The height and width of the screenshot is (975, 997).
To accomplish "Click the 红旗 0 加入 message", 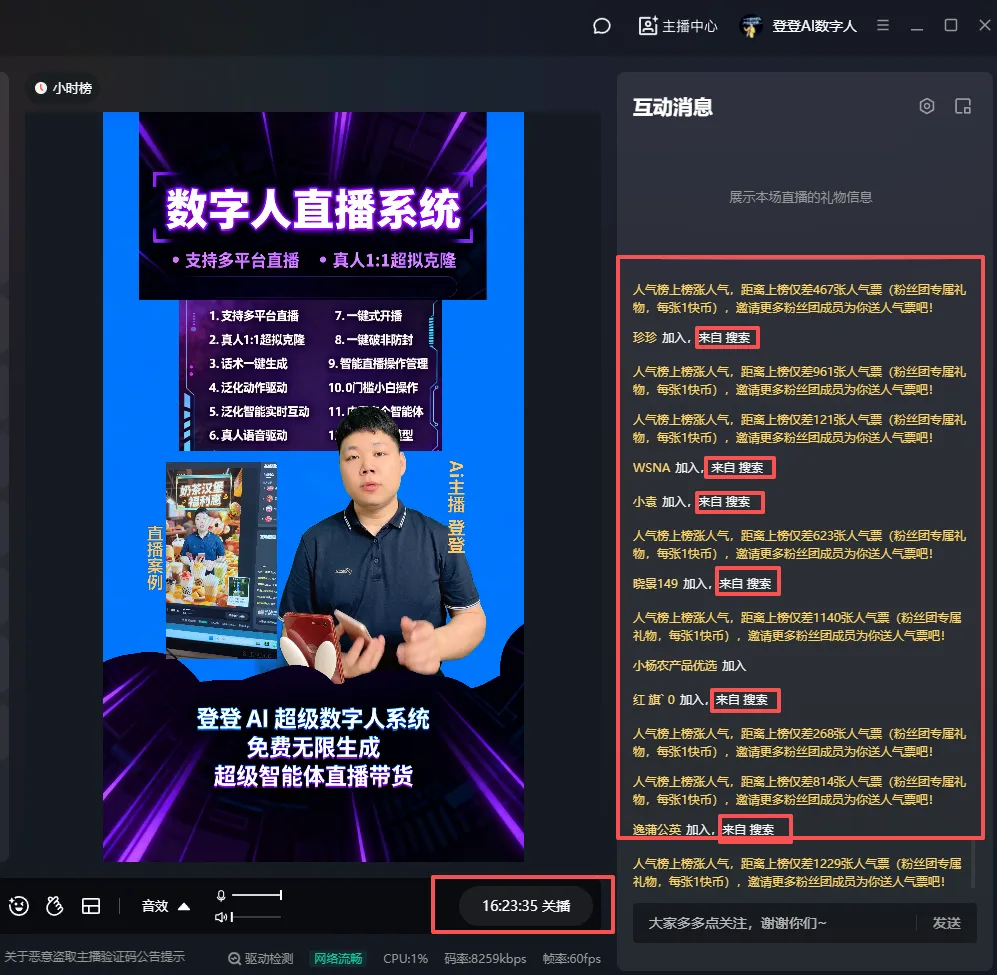I will (700, 700).
